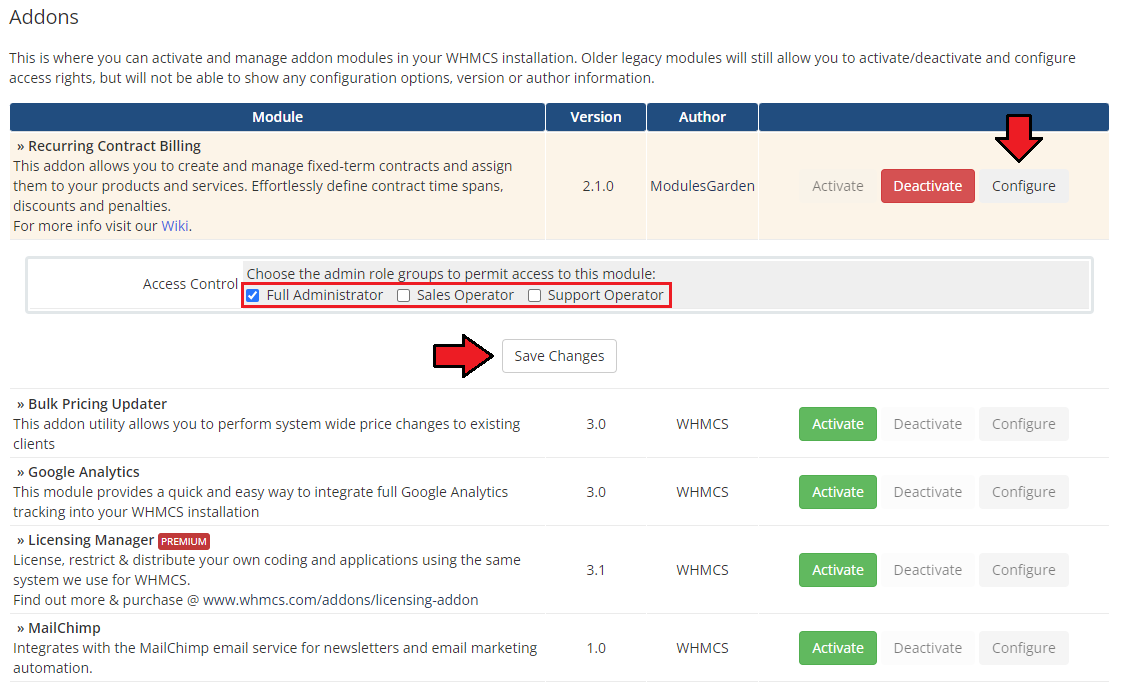Viewport: 1121px width, 689px height.
Task: Configure the Recurring Contract Billing addon
Action: click(x=1023, y=186)
